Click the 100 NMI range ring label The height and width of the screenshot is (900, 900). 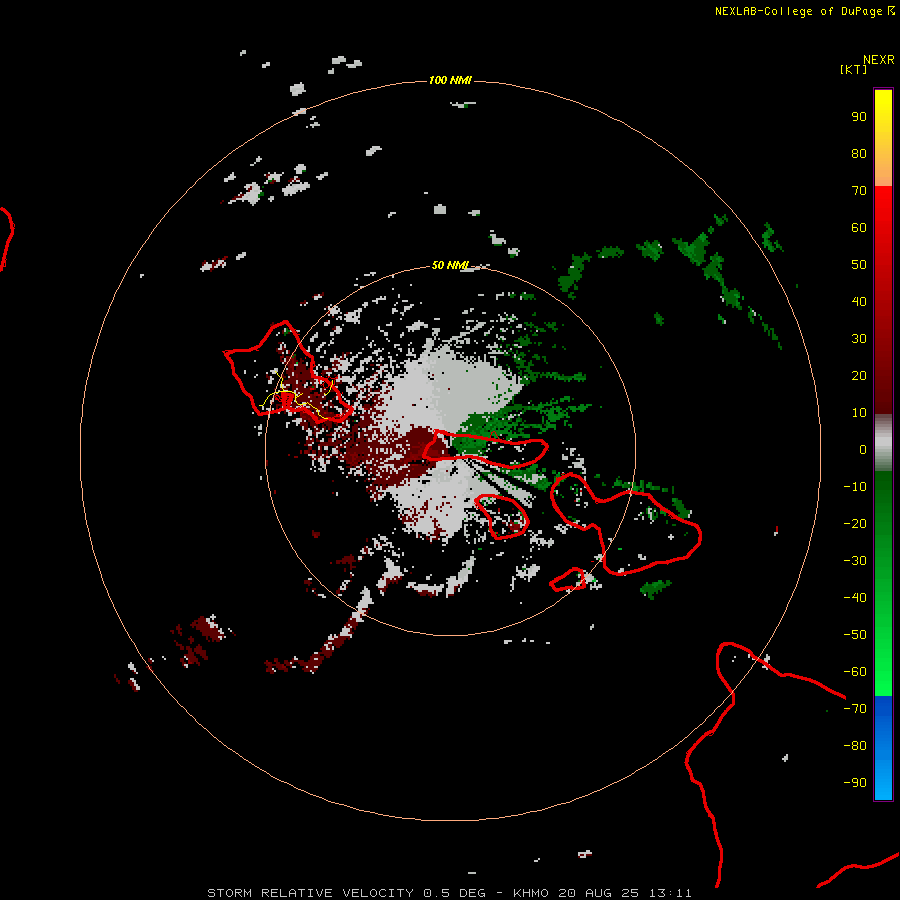(450, 80)
